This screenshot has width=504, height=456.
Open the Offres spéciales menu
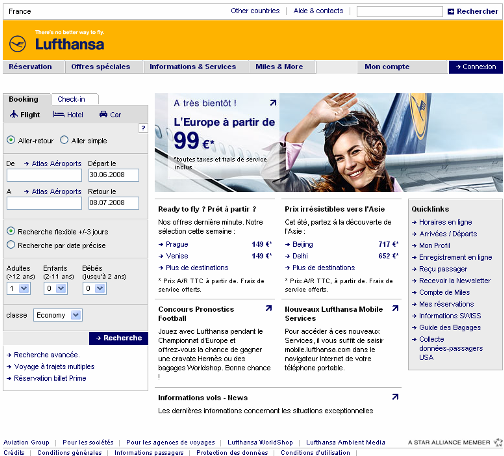(101, 67)
